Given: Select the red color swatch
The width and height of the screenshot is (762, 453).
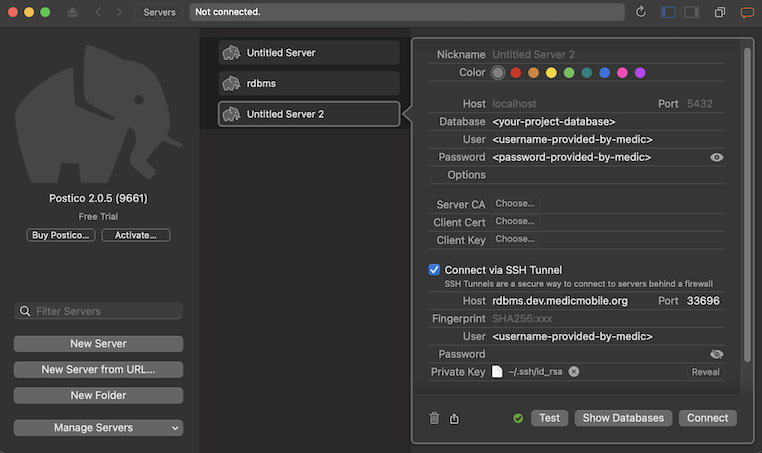Looking at the screenshot, I should pyautogui.click(x=516, y=72).
